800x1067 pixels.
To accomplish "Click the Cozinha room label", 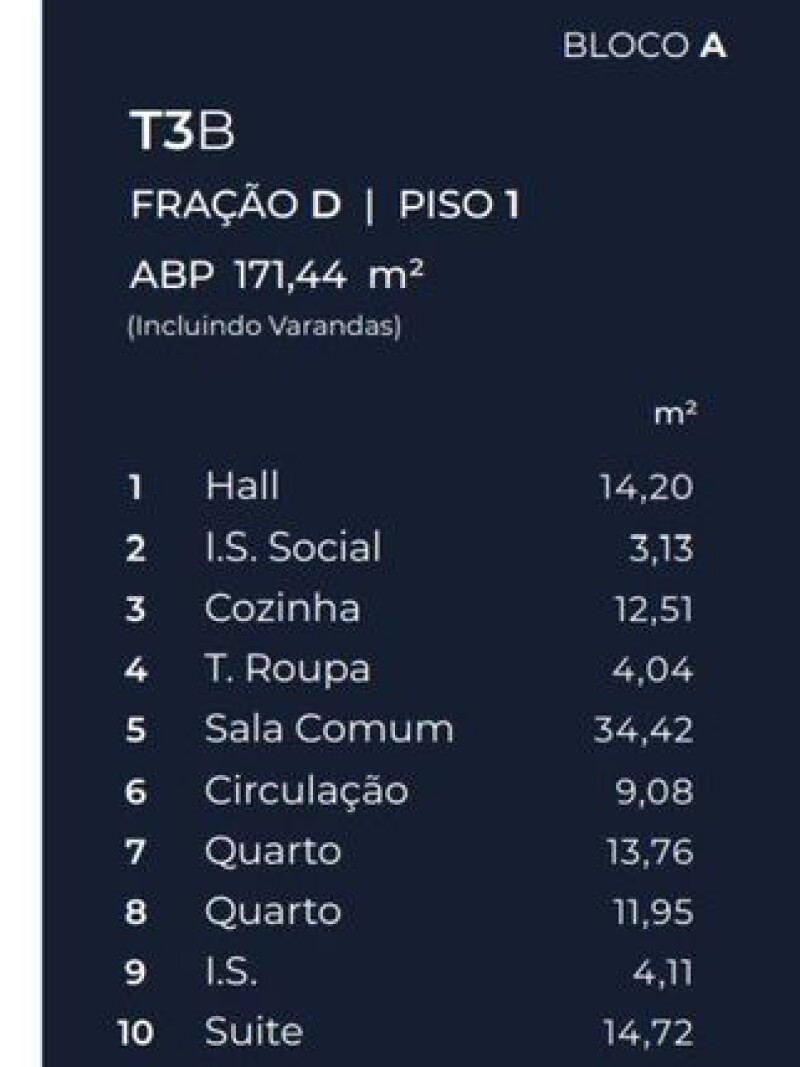I will 282,608.
